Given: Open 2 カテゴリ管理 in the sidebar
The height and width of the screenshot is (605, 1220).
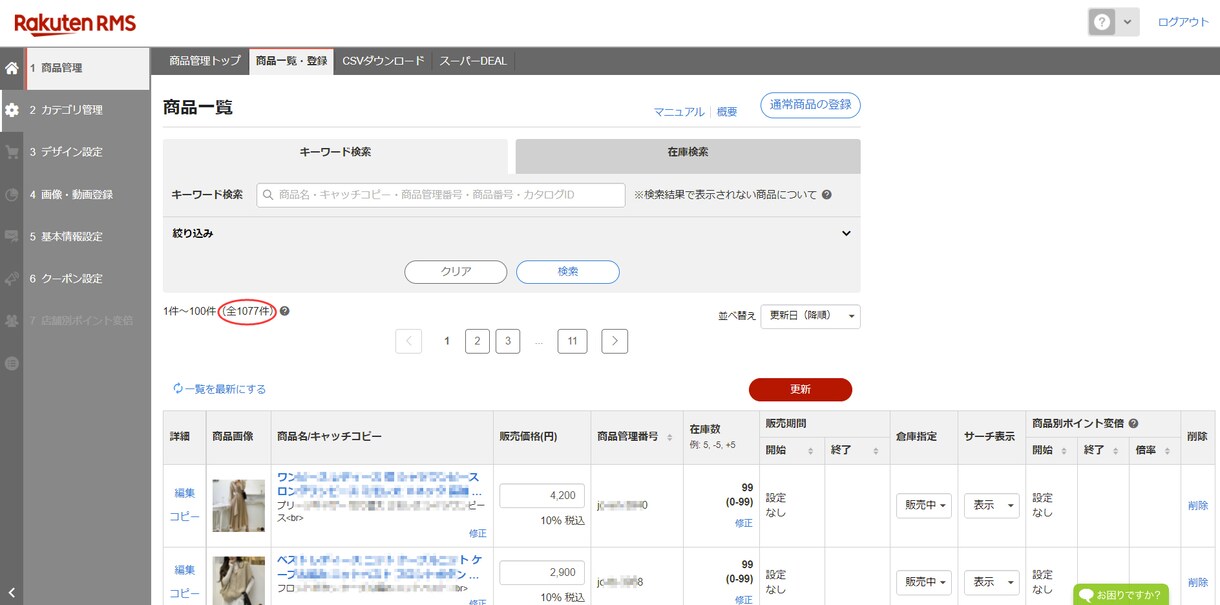Looking at the screenshot, I should pos(87,110).
